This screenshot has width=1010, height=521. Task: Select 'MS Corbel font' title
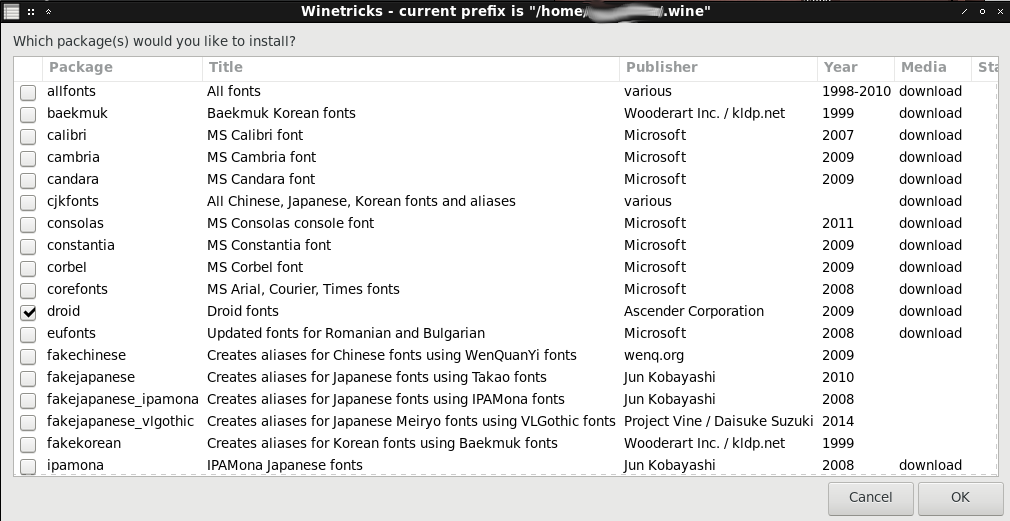255,267
